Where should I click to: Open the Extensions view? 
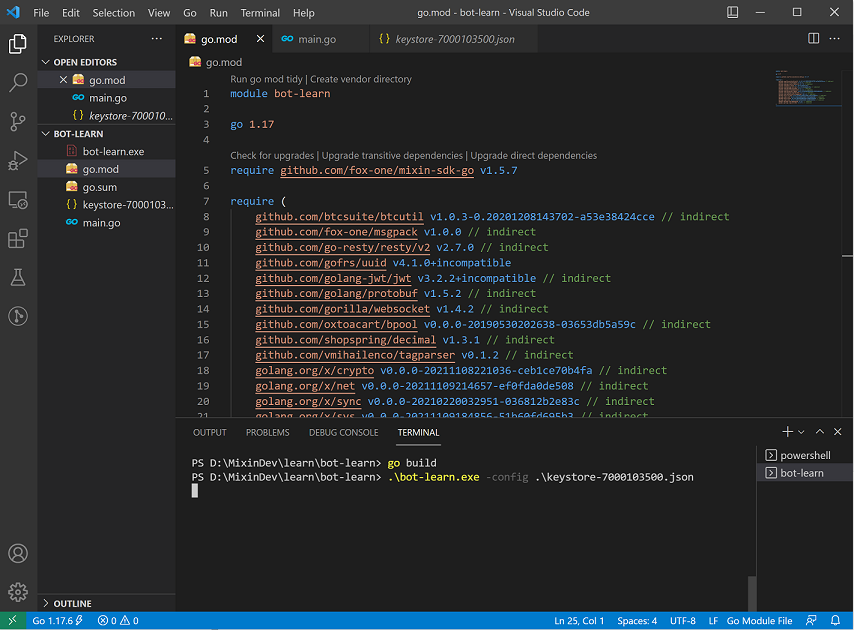point(18,239)
